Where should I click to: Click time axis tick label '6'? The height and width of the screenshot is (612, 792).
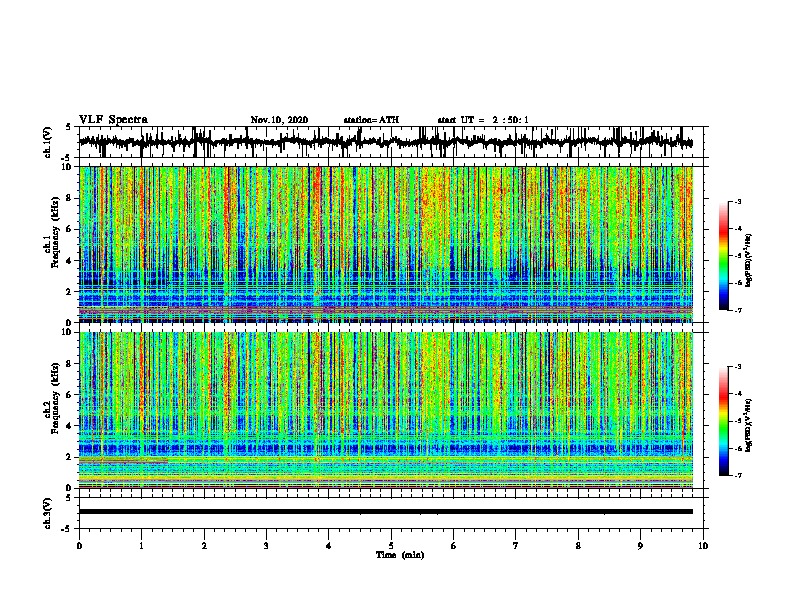click(454, 546)
